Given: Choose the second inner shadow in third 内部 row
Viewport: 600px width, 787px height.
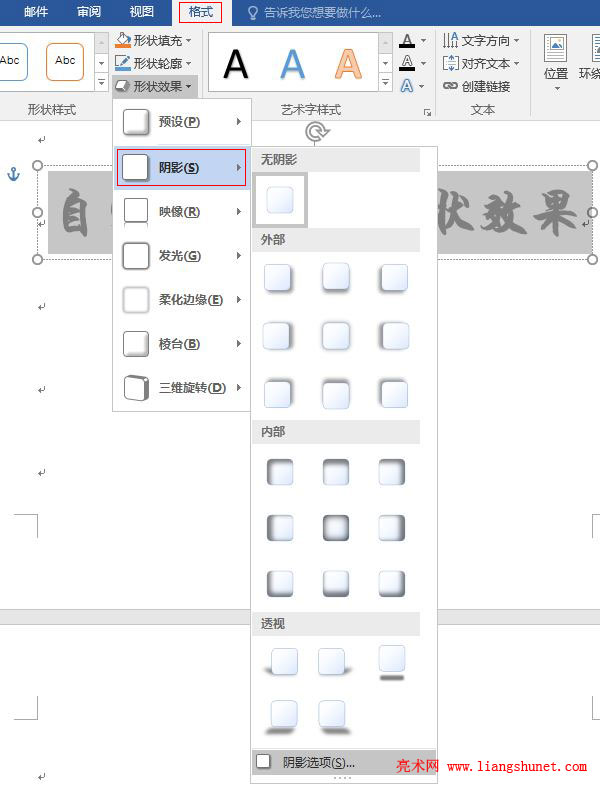Looking at the screenshot, I should coord(336,583).
